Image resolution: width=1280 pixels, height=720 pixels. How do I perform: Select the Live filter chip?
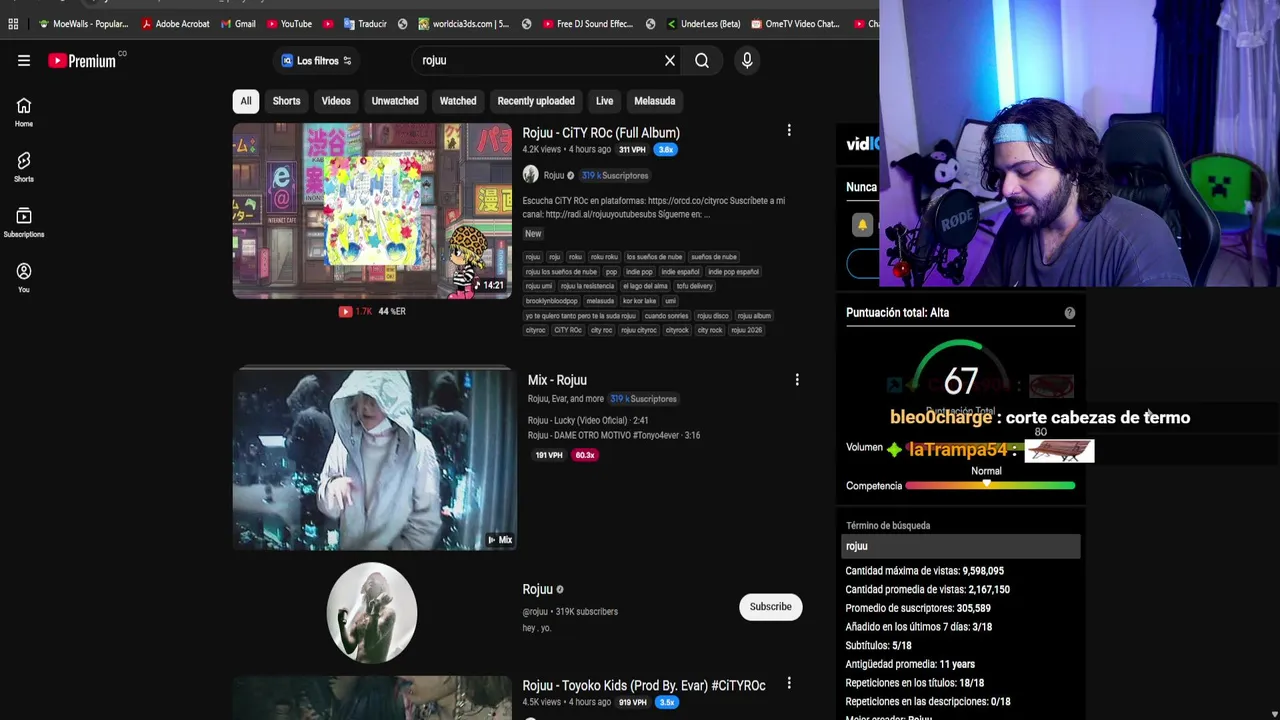[x=604, y=101]
